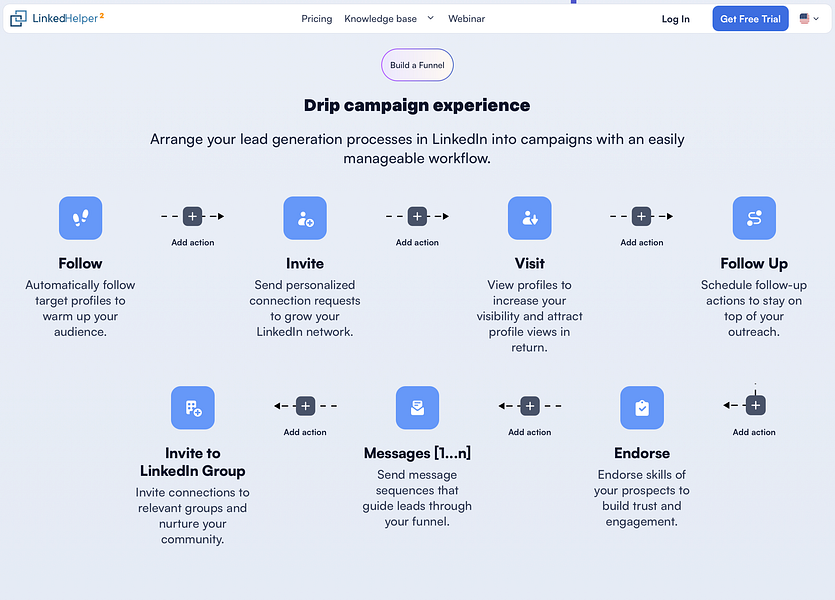Select the Messages envelope icon

point(417,407)
